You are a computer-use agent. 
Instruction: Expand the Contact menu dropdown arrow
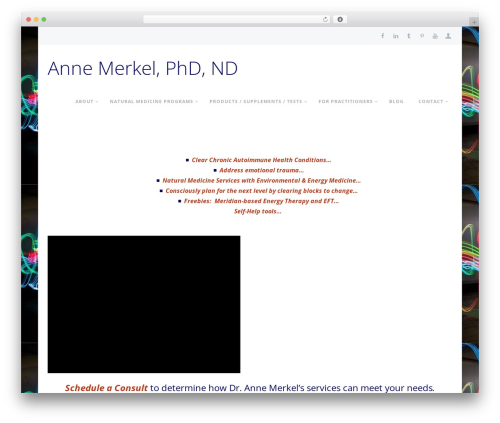pos(447,102)
